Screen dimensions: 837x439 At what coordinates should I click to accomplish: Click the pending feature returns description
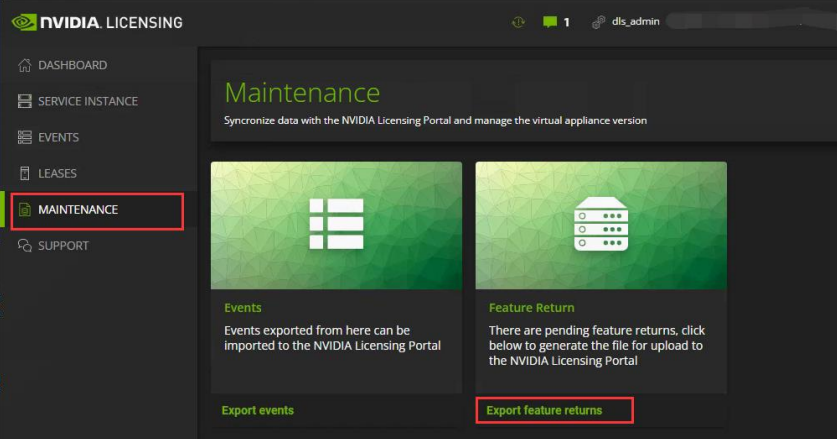pos(597,346)
